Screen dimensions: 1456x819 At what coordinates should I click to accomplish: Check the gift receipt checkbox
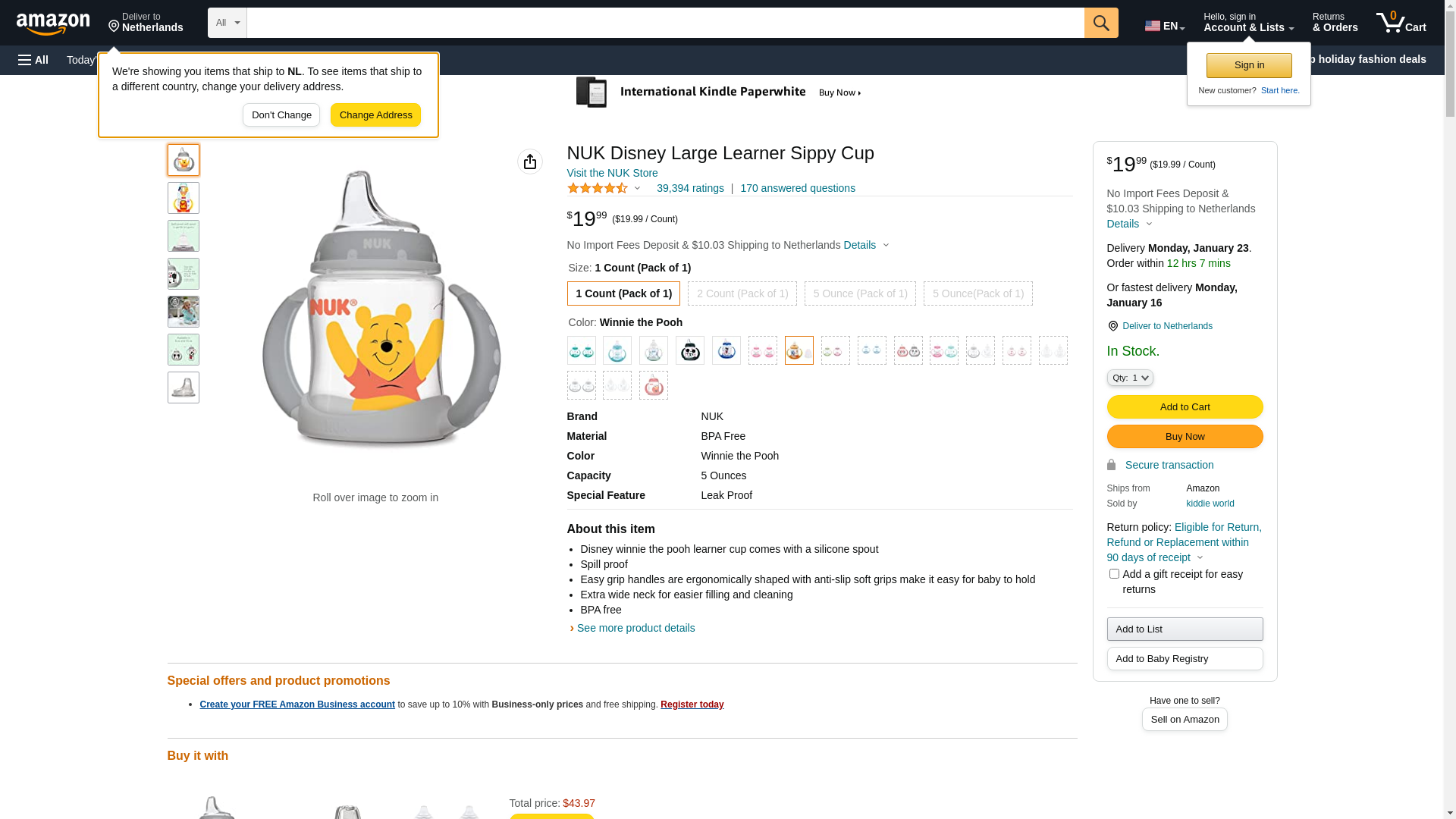1114,574
